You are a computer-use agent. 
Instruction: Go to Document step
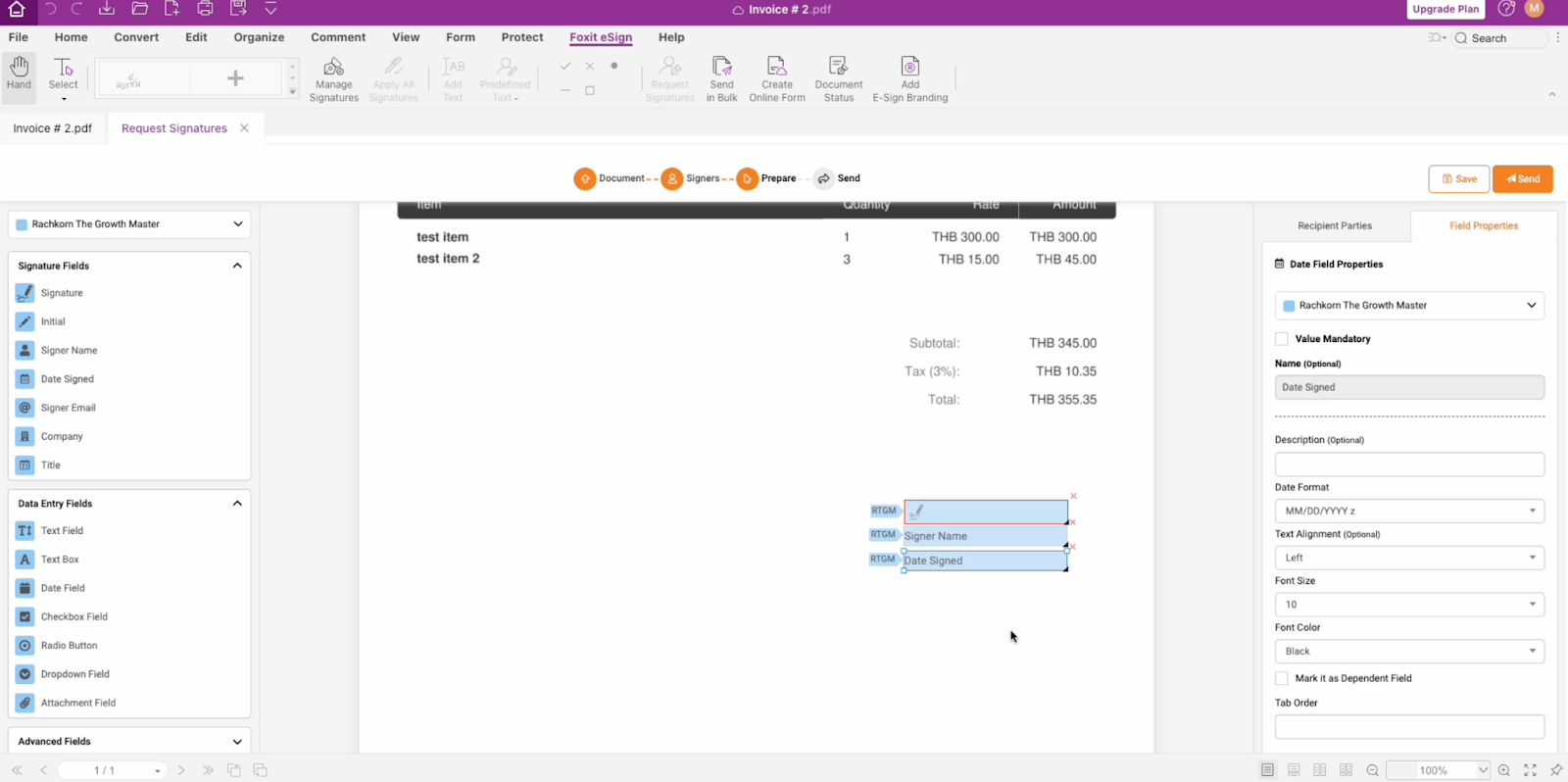(611, 178)
